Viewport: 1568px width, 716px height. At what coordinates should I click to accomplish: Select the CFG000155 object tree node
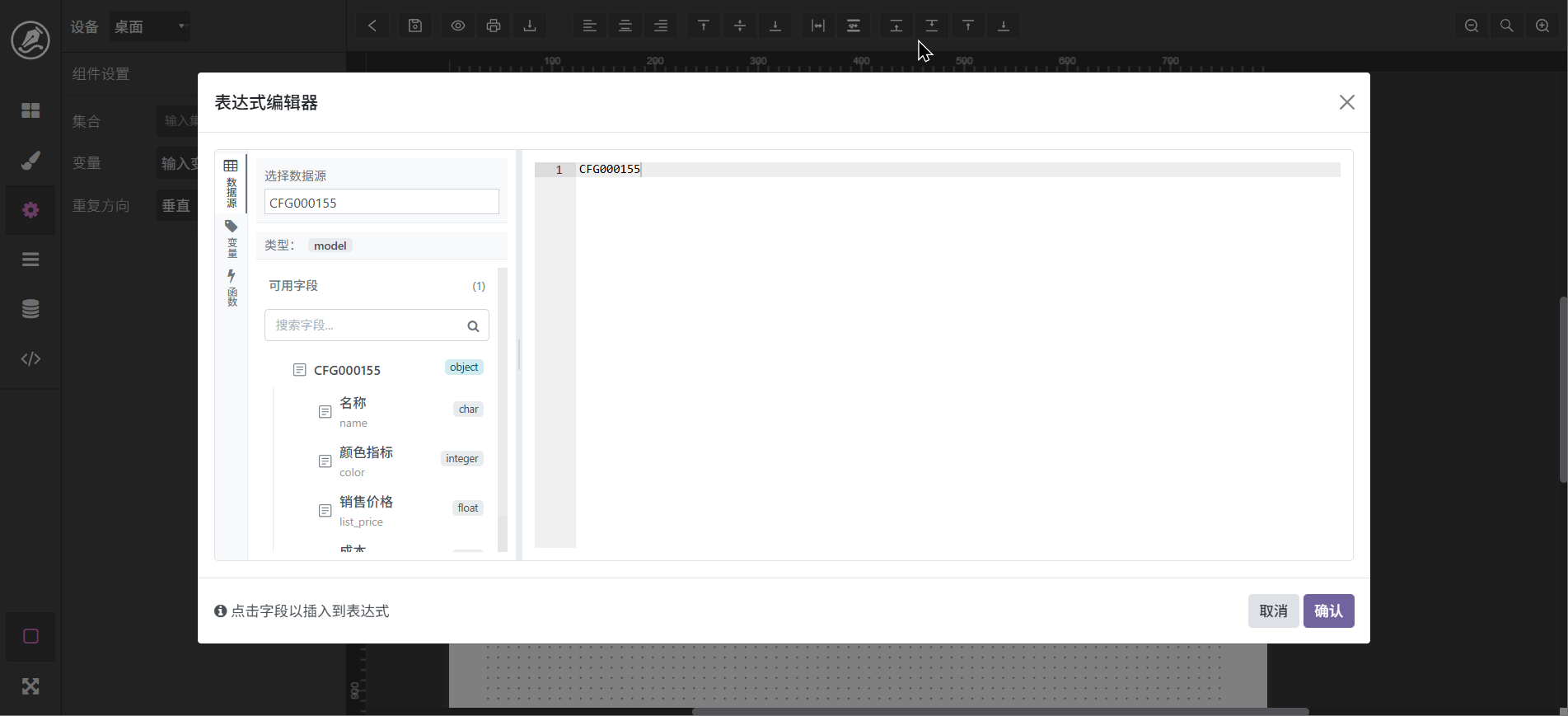coord(347,370)
